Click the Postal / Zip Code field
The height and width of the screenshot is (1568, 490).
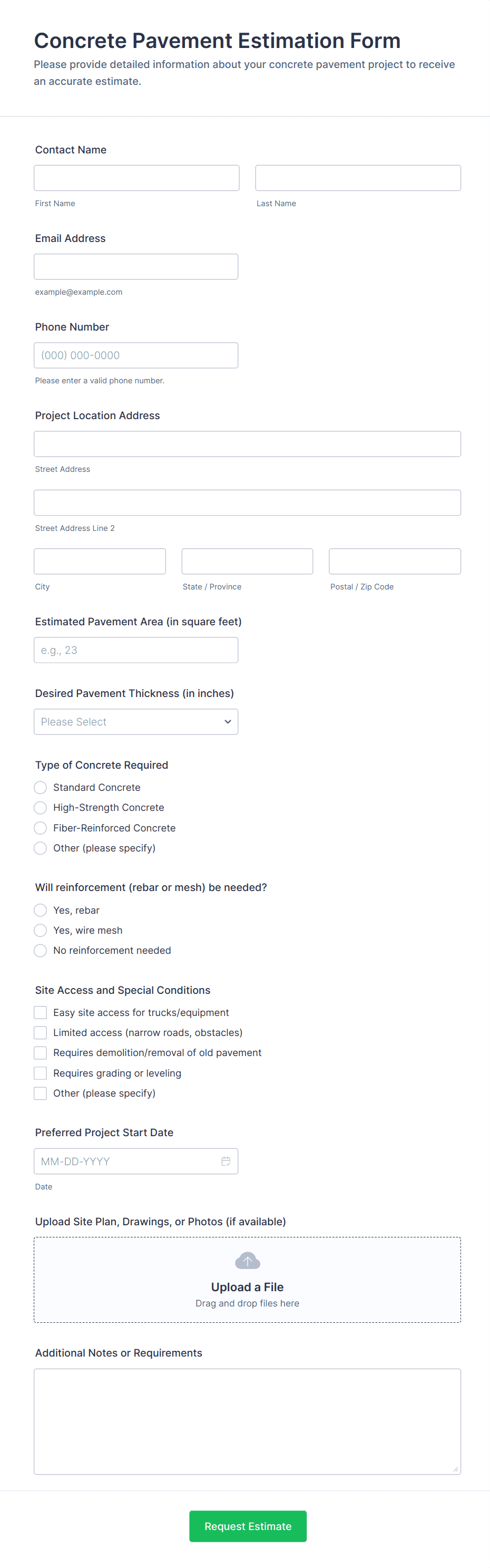(x=395, y=560)
